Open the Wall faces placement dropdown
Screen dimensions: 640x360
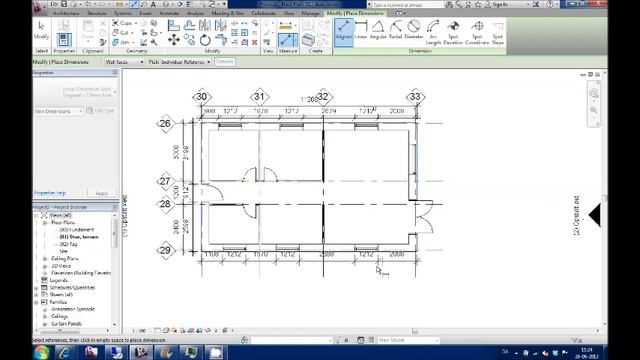[x=124, y=62]
